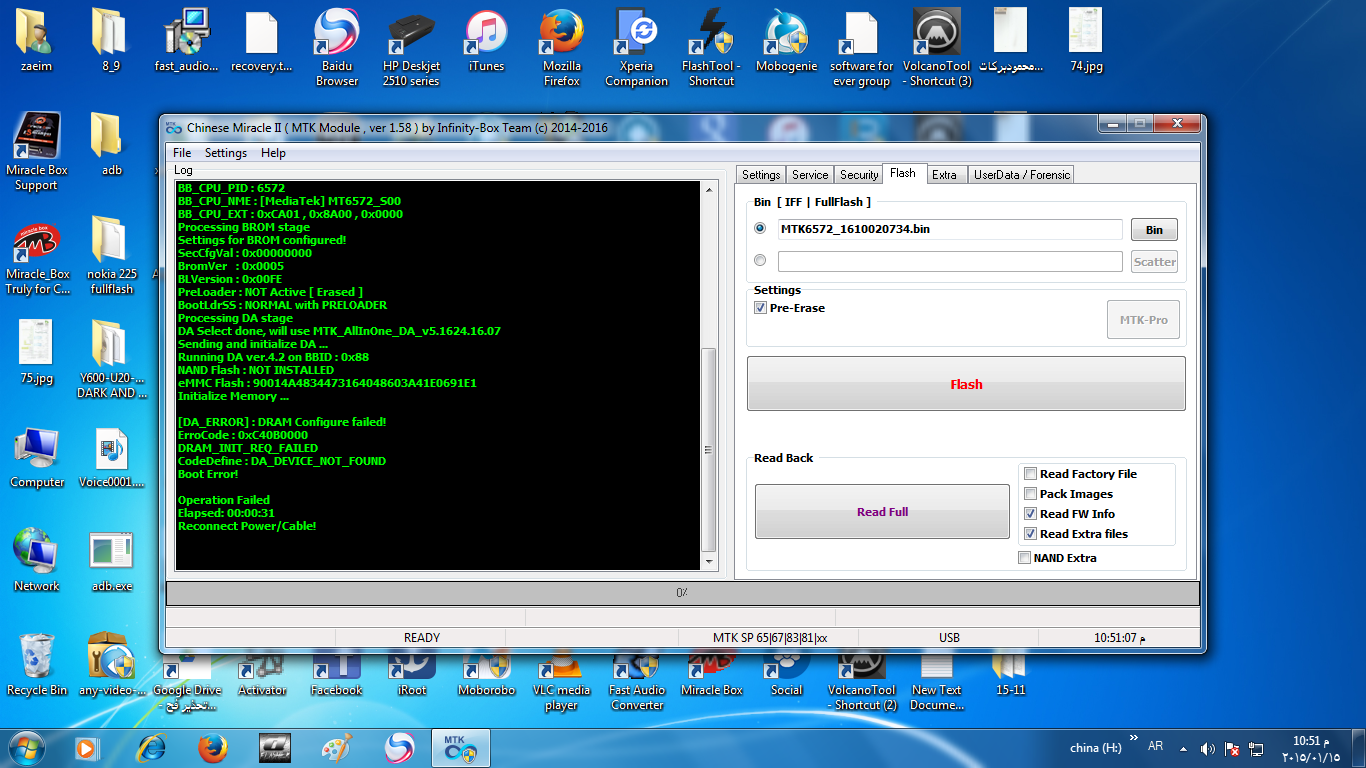Viewport: 1366px width, 768px height.
Task: Select the Scatter file radio button
Action: [x=760, y=261]
